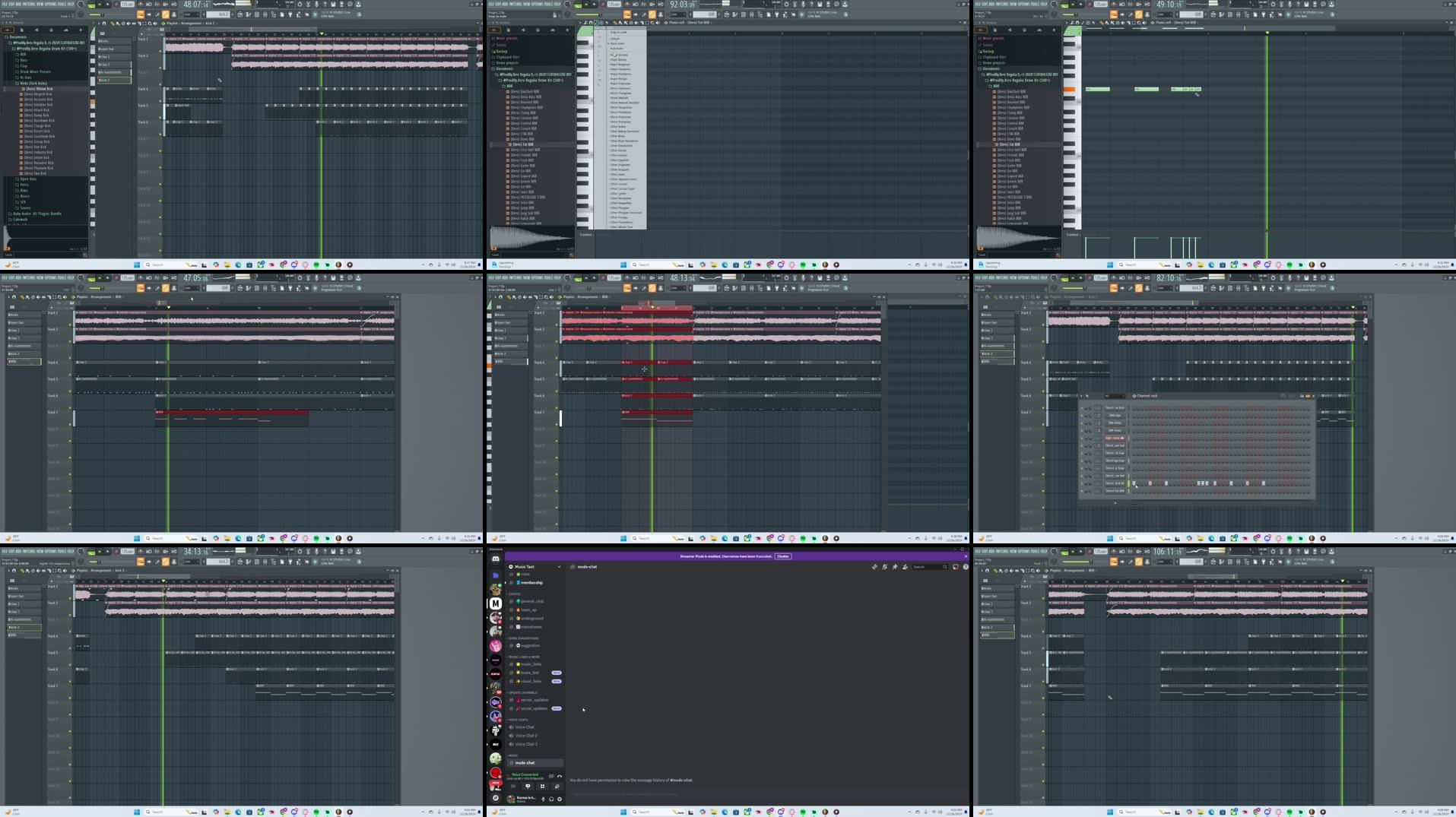Click the Discord header Search field
This screenshot has height=817, width=1456.
pos(931,566)
